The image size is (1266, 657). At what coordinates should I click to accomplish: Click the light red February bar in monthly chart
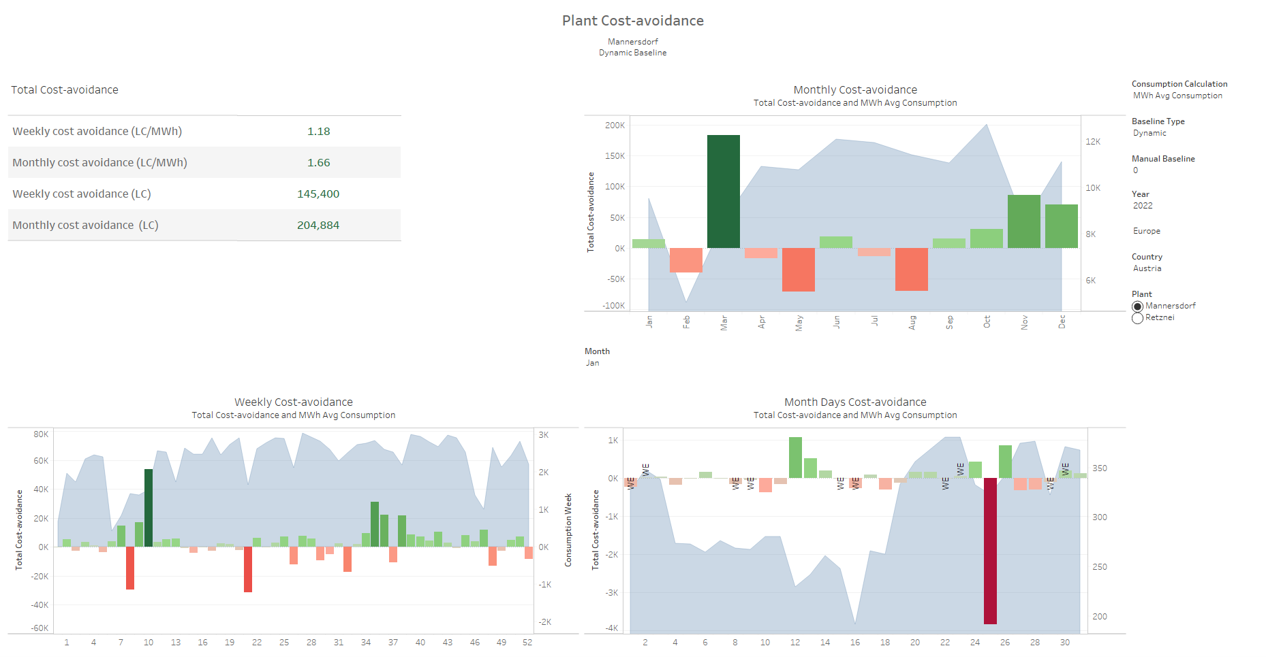[686, 260]
